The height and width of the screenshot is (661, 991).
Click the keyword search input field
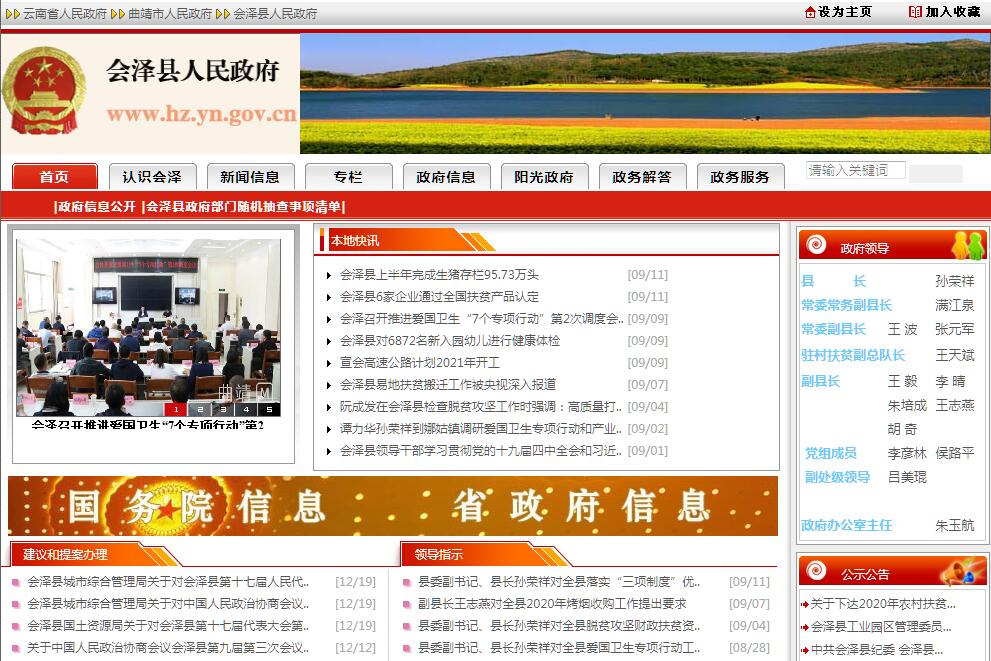(x=855, y=170)
